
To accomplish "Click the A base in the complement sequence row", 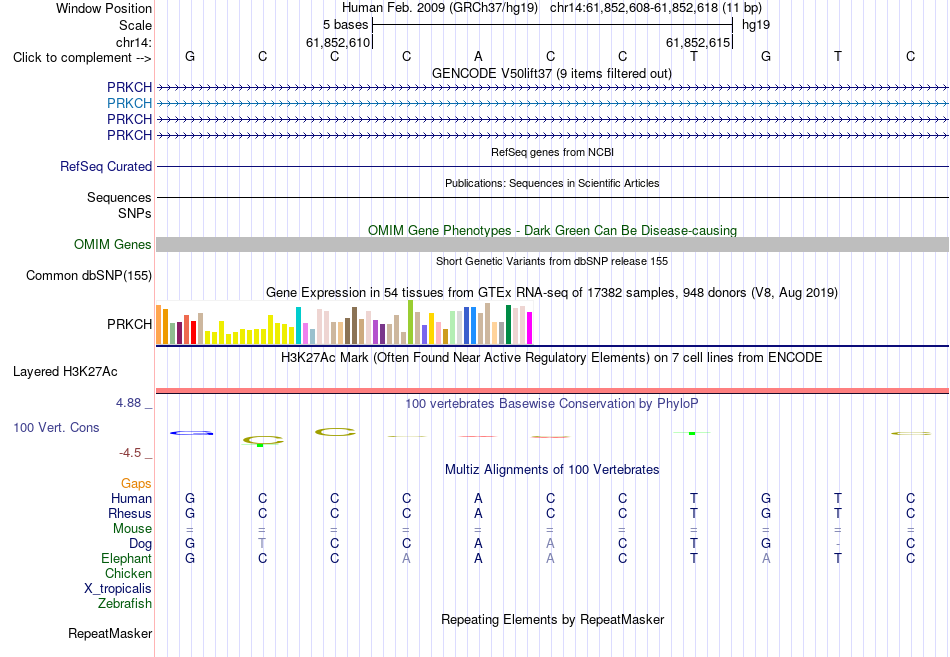I will click(x=478, y=56).
